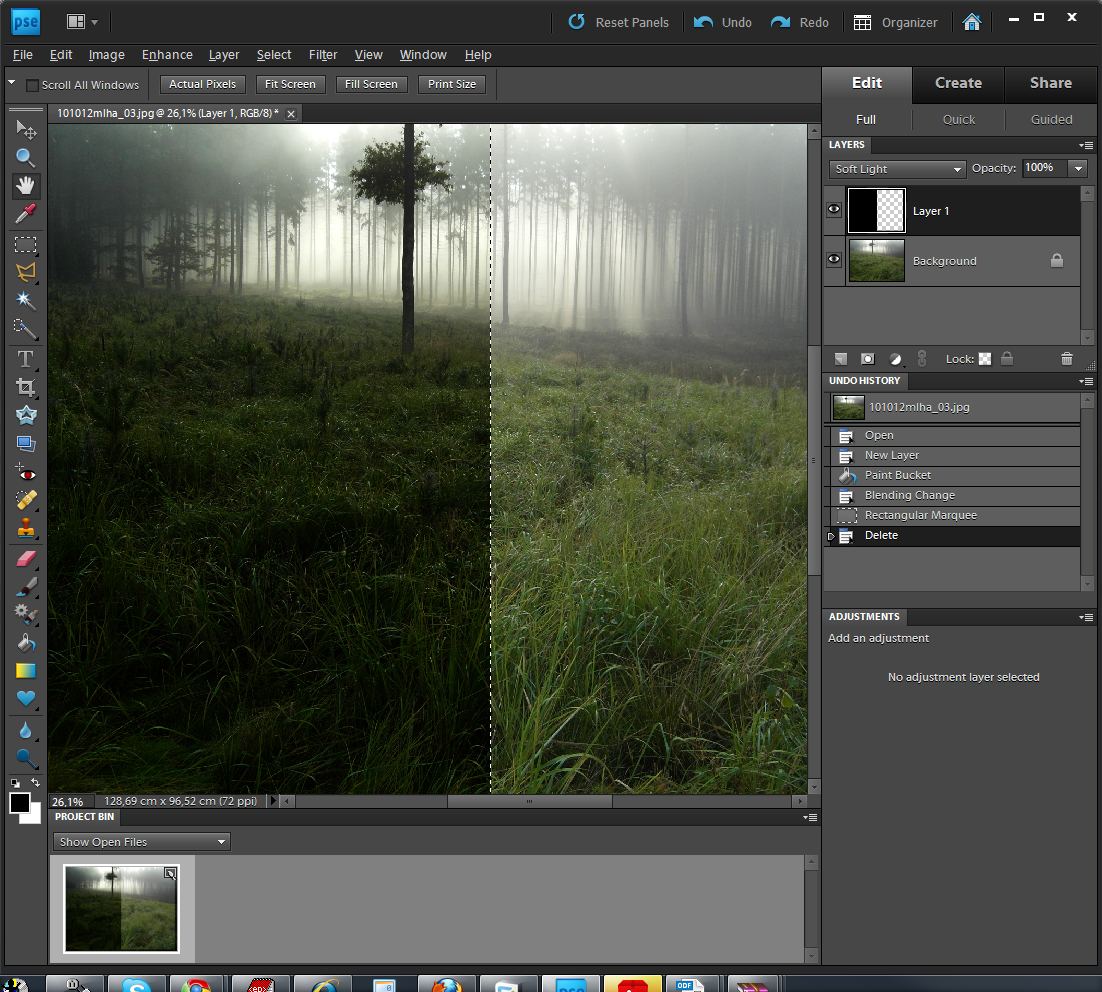Click the black foreground color swatch
Screen dimensions: 1102x992
pos(19,803)
